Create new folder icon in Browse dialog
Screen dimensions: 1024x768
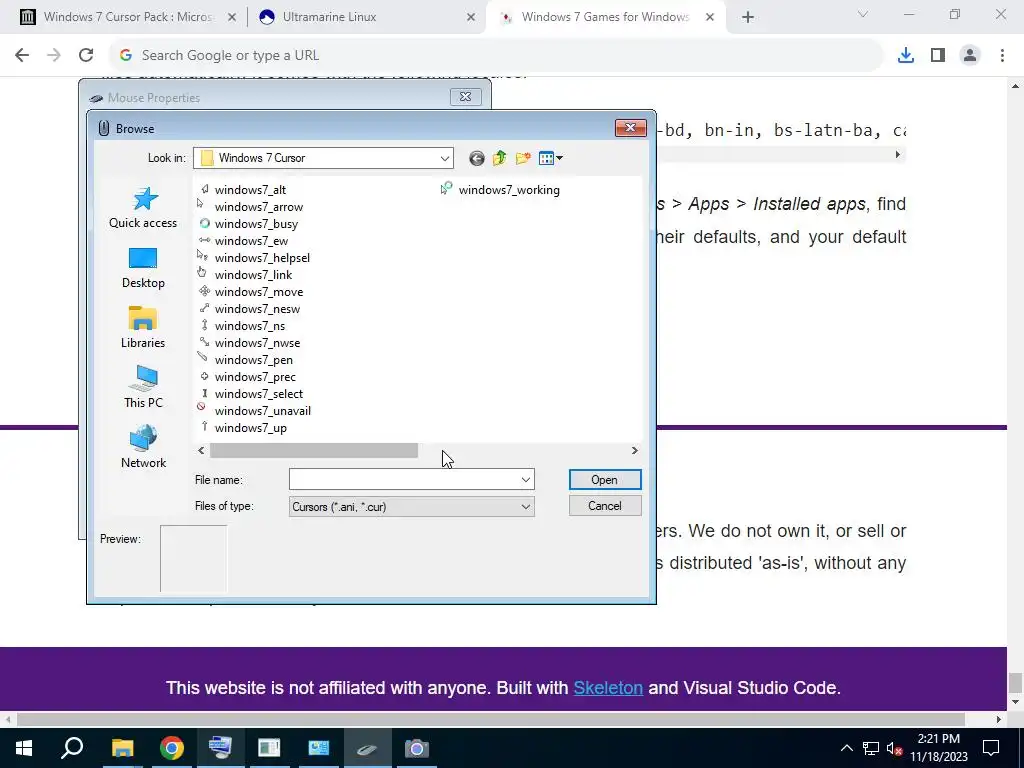(x=522, y=158)
